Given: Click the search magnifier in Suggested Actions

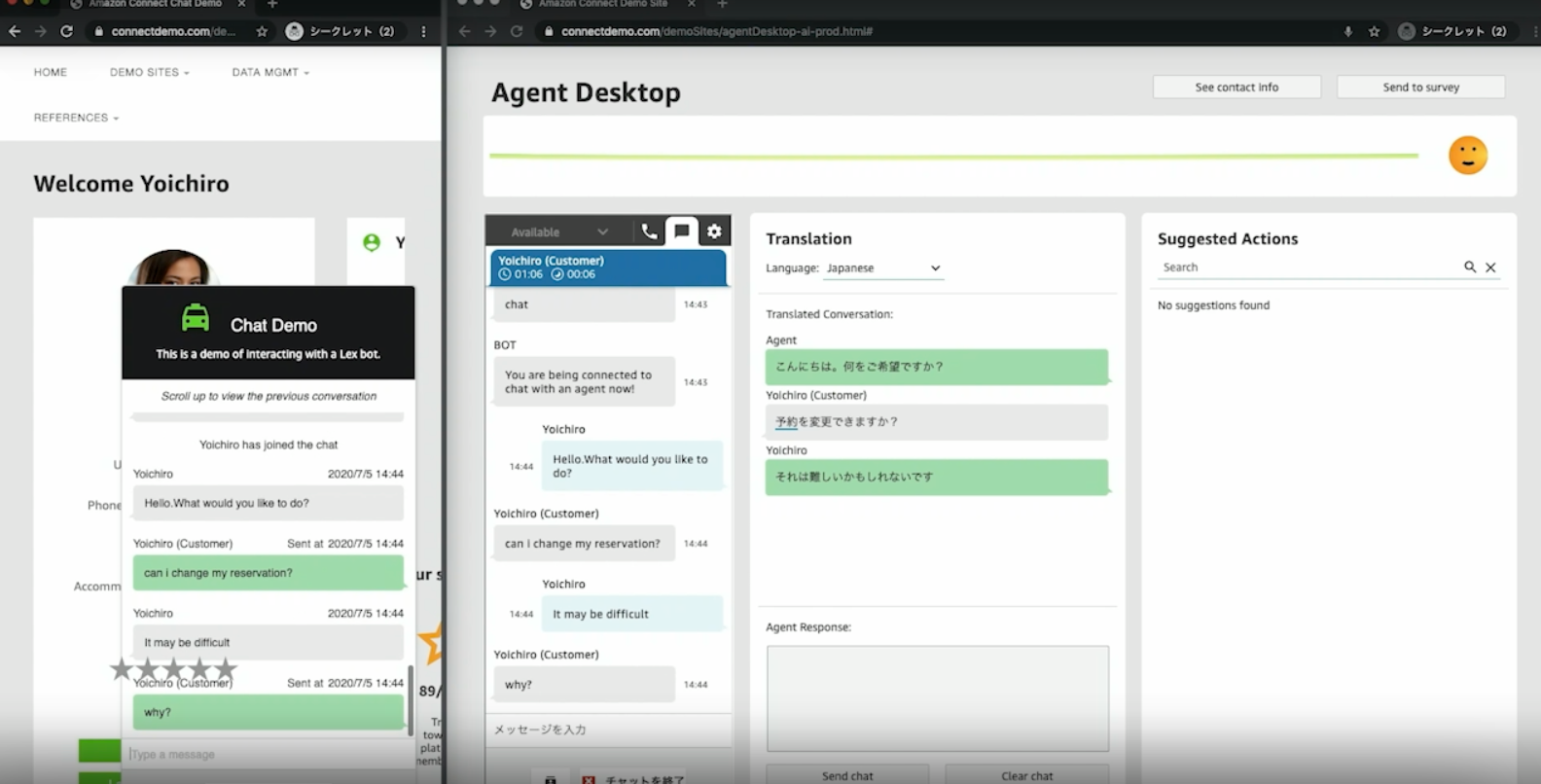Looking at the screenshot, I should point(1470,267).
